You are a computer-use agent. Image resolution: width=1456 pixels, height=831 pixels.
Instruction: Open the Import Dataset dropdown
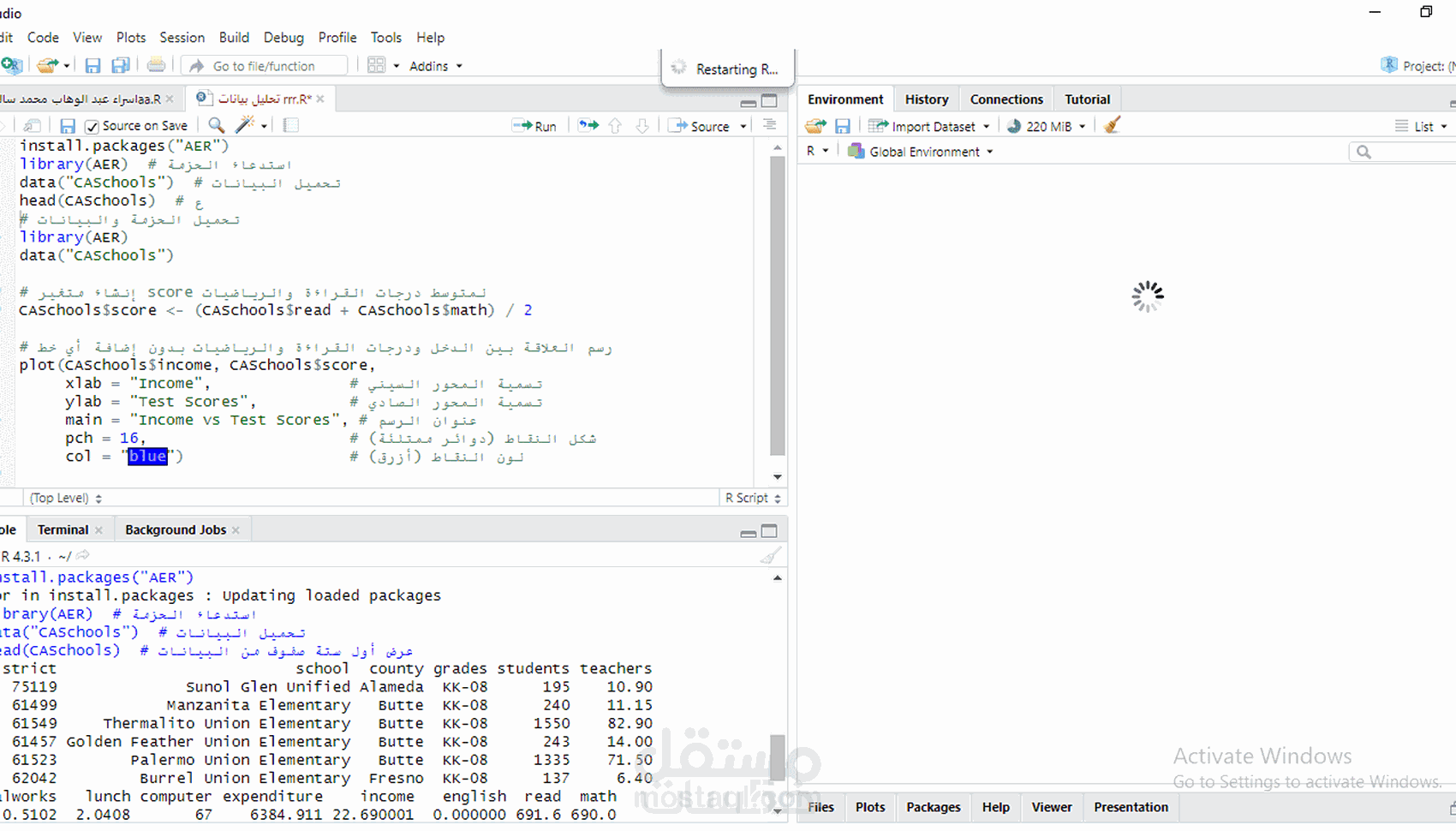[x=929, y=126]
